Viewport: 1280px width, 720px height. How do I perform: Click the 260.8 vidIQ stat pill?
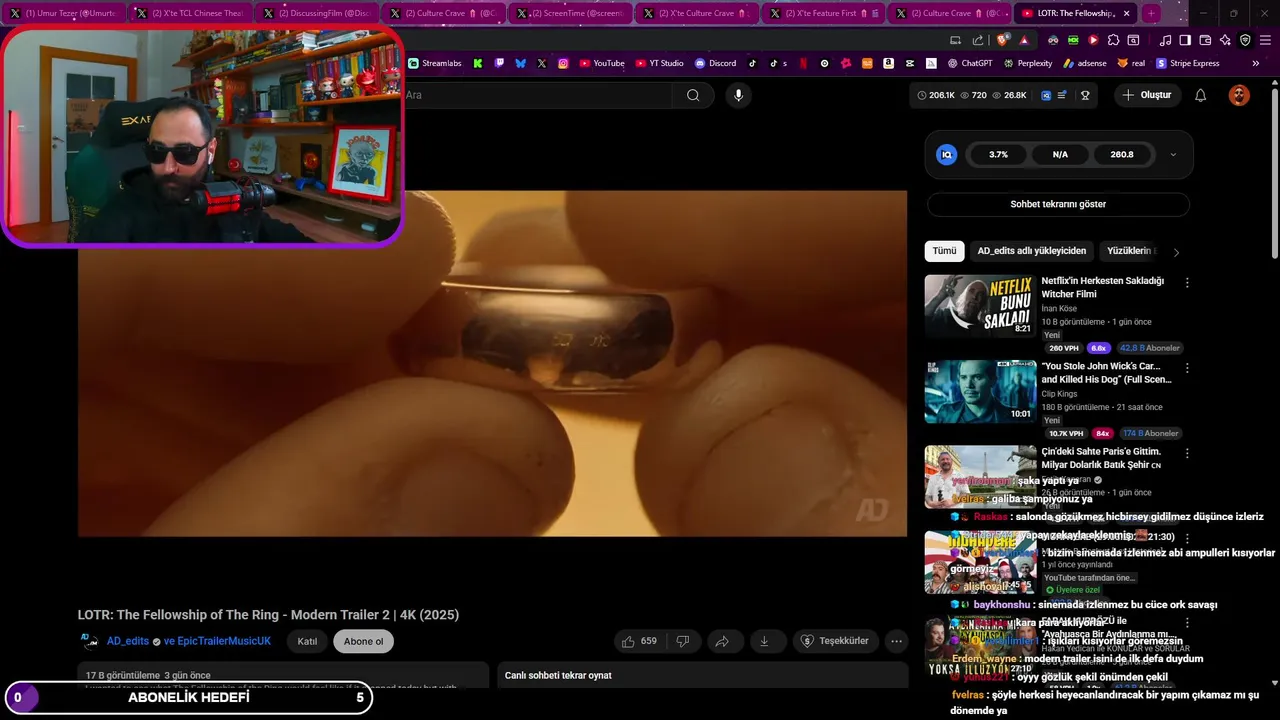1122,155
